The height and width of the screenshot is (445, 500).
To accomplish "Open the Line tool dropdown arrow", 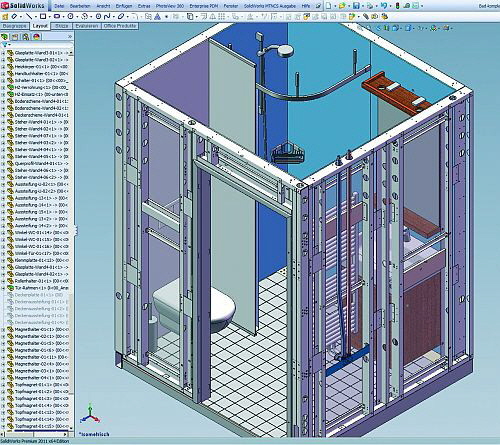I will [35, 17].
